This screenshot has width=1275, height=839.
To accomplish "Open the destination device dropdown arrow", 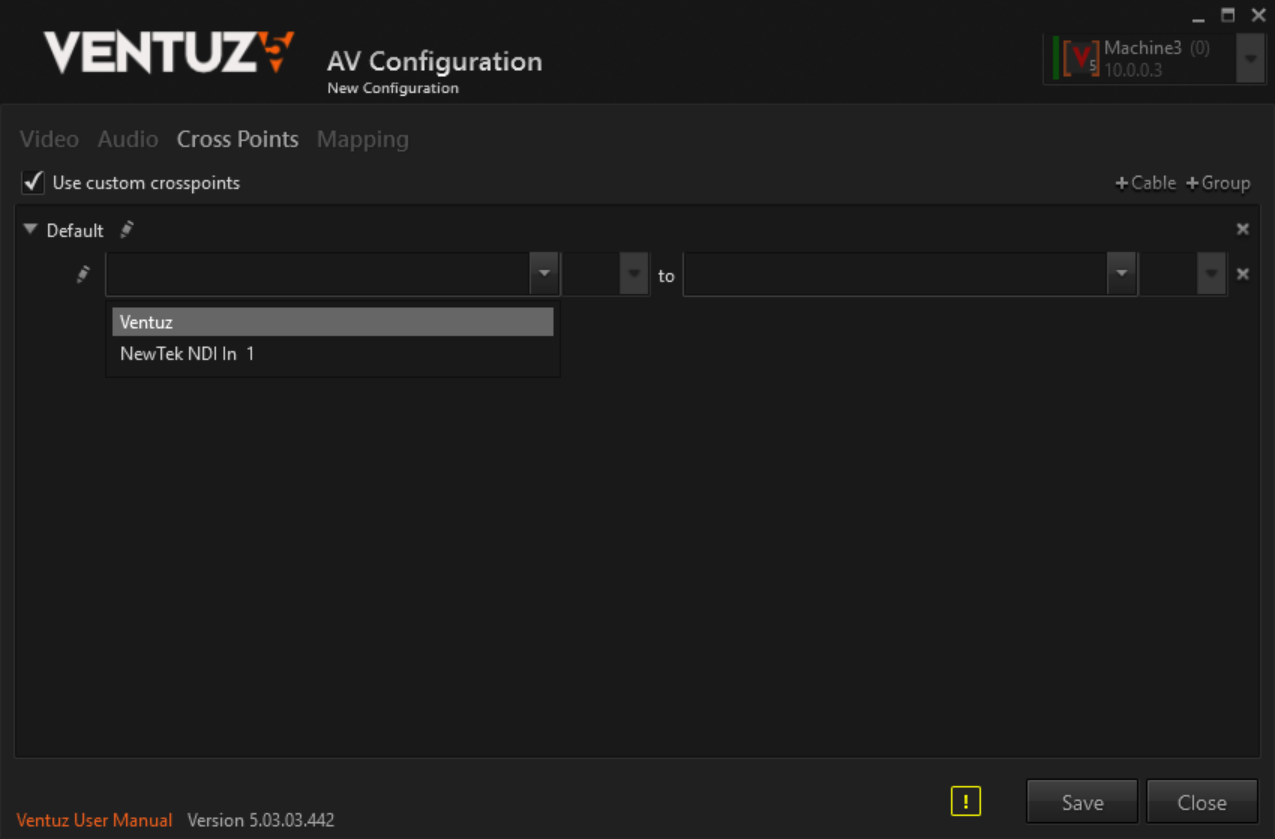I will click(1121, 274).
